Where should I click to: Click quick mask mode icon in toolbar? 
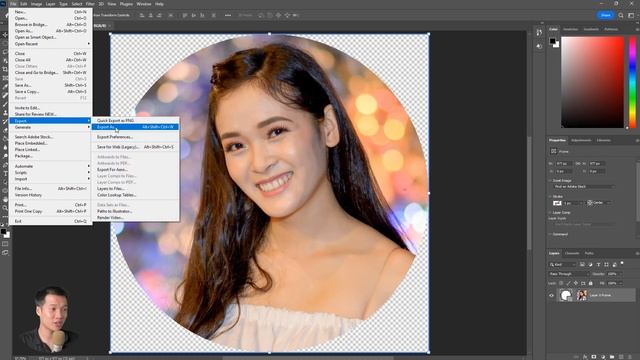point(5,244)
